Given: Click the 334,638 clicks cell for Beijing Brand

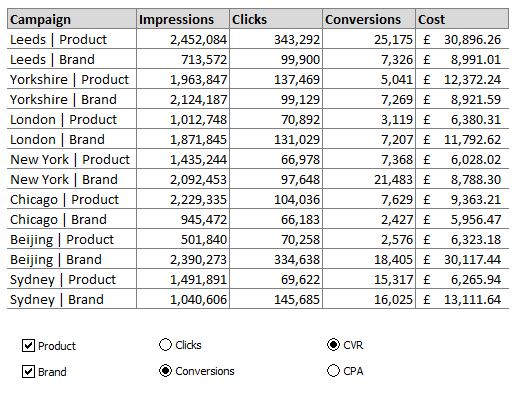Looking at the screenshot, I should pyautogui.click(x=276, y=259).
